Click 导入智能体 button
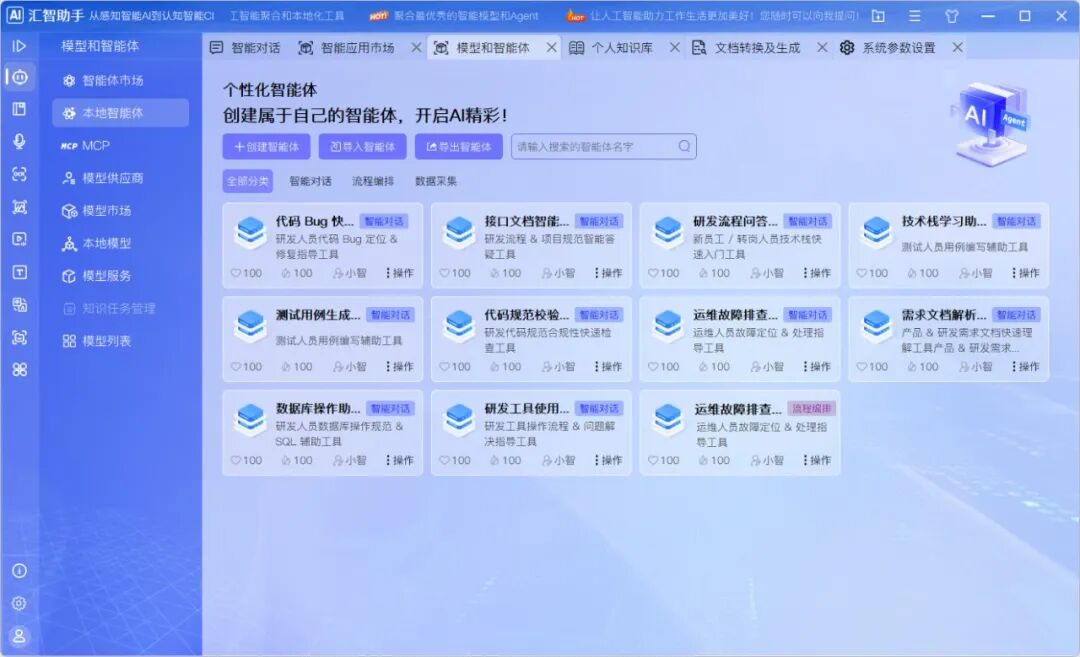Viewport: 1080px width, 657px height. click(x=362, y=147)
